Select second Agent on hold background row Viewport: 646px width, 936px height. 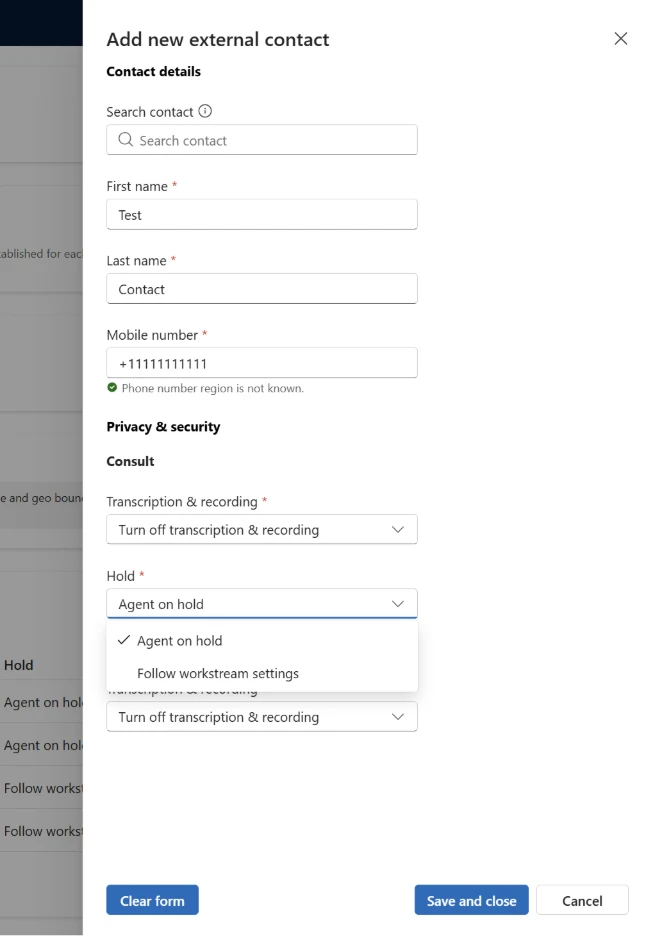point(42,745)
